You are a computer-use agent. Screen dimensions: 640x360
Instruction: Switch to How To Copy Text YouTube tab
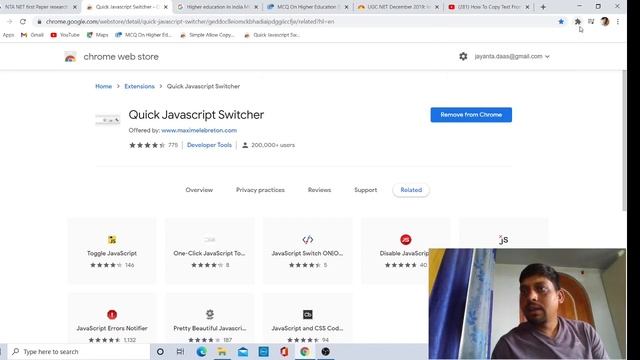pos(489,7)
